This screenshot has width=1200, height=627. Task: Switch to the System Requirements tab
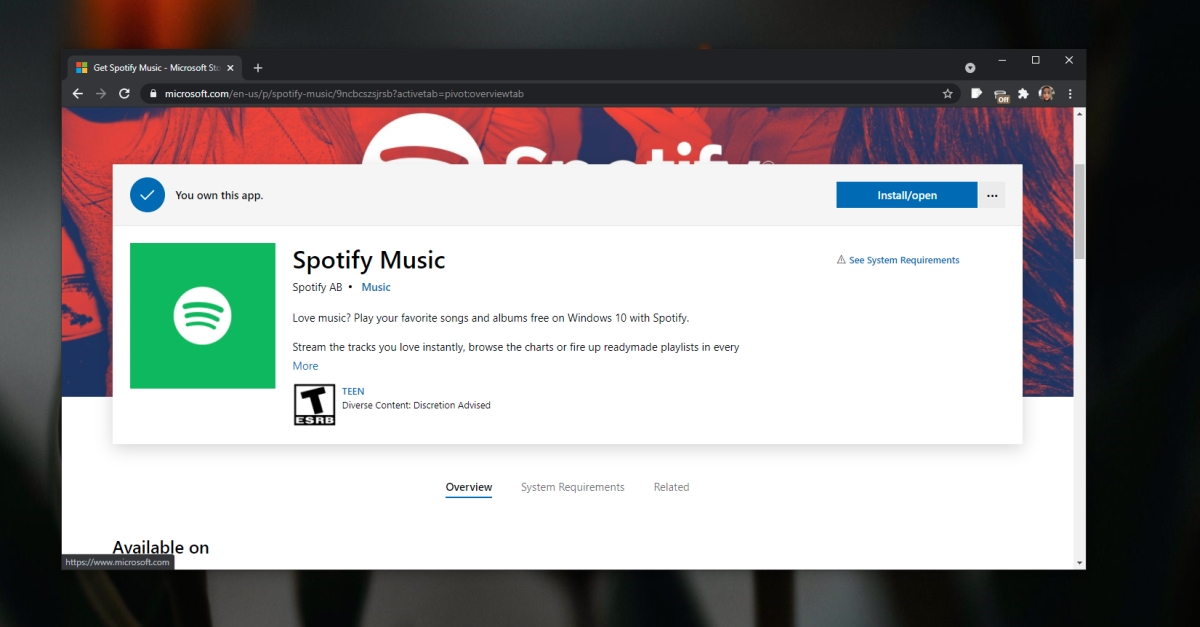tap(572, 487)
